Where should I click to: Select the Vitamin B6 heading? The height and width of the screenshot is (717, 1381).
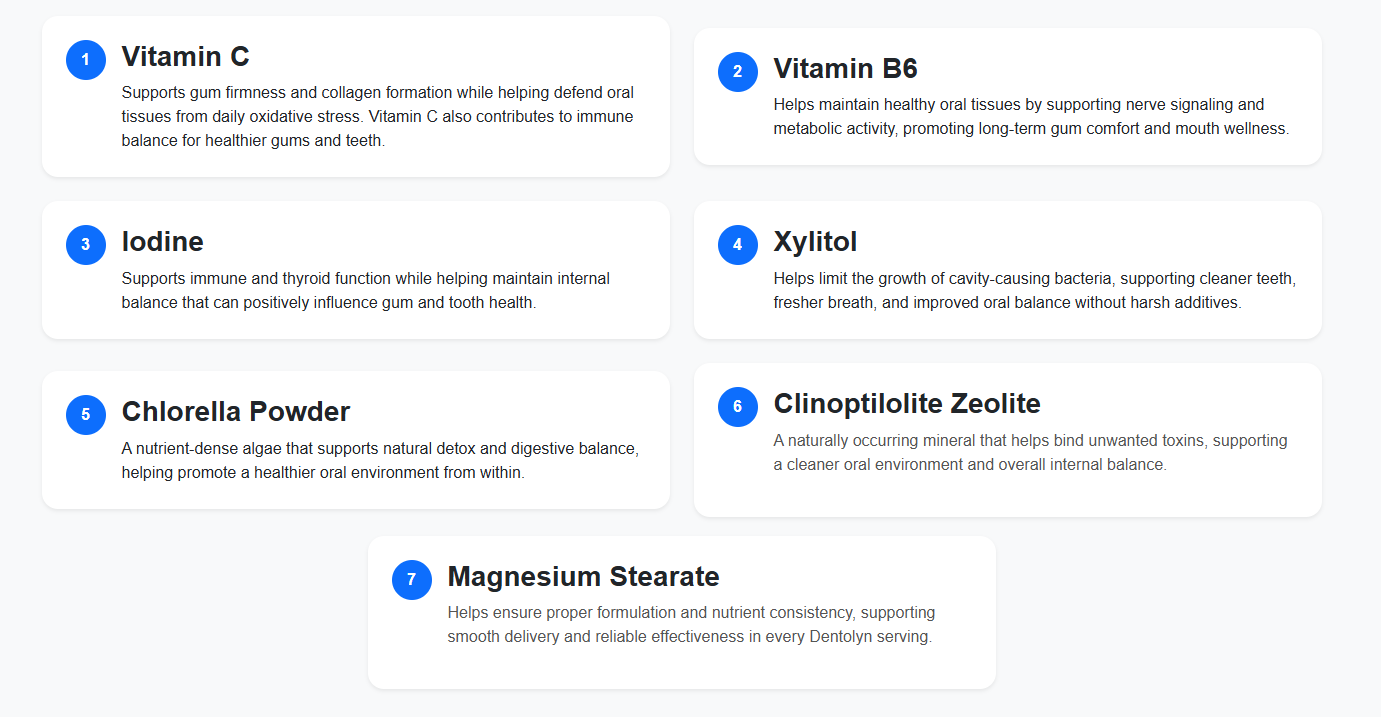[x=845, y=68]
